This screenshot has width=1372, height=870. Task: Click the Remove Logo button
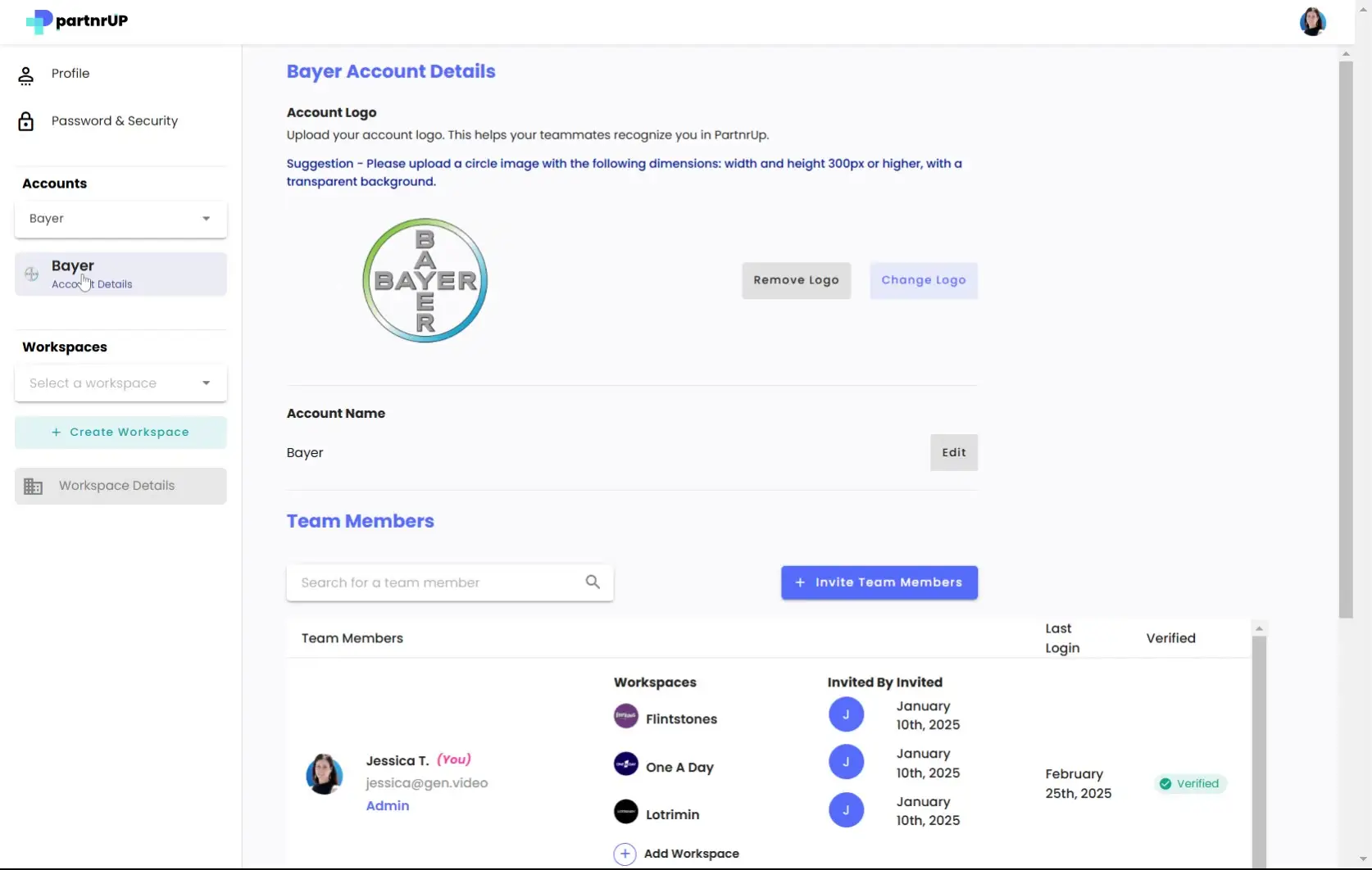point(796,280)
